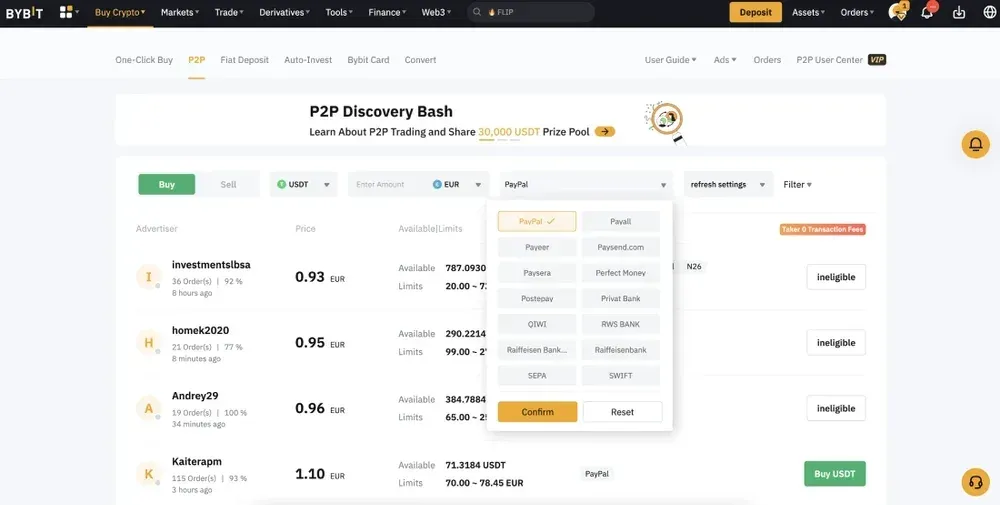Open the language globe icon

[x=990, y=12]
